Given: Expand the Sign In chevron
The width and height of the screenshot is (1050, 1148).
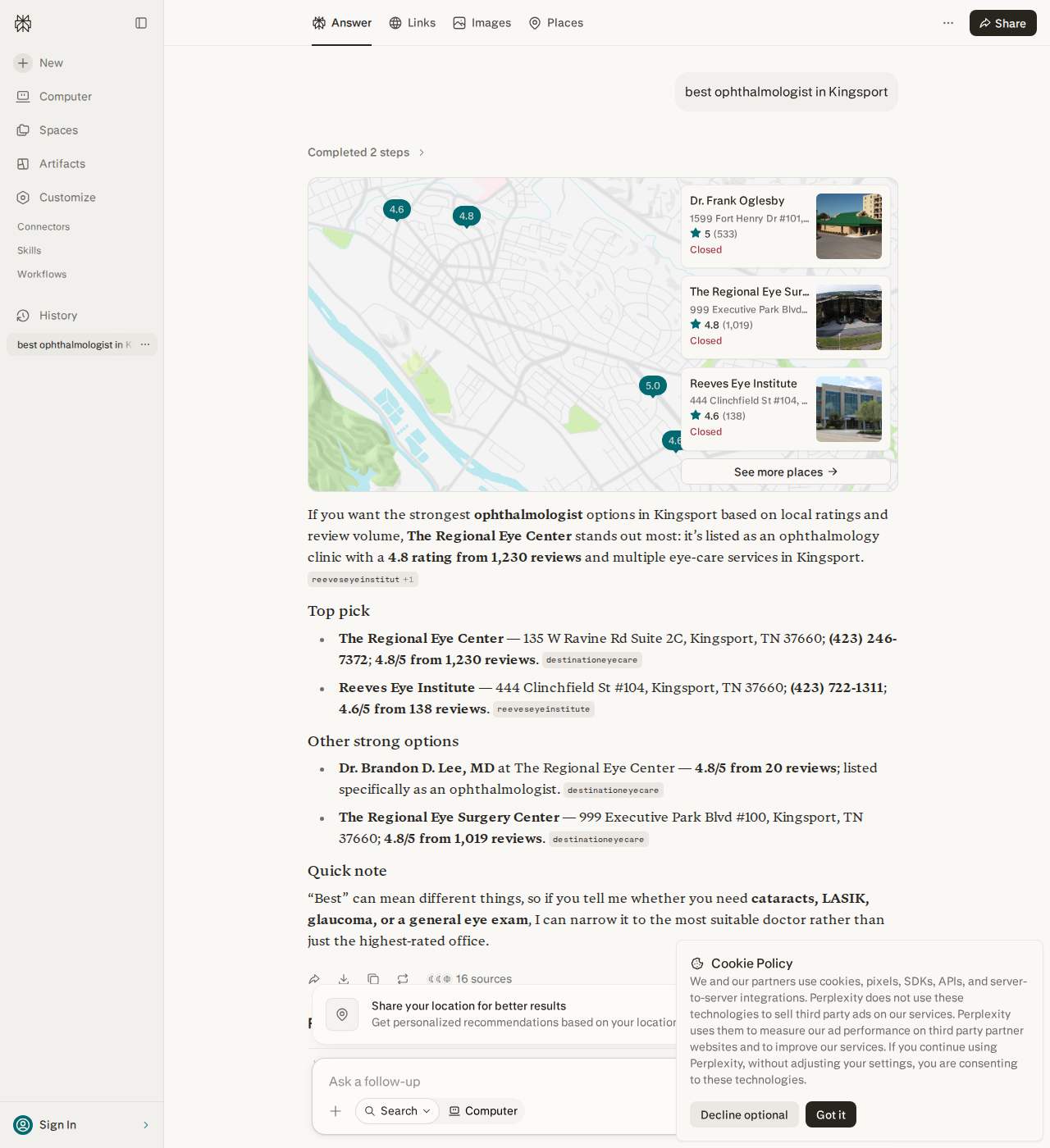Looking at the screenshot, I should point(146,1125).
